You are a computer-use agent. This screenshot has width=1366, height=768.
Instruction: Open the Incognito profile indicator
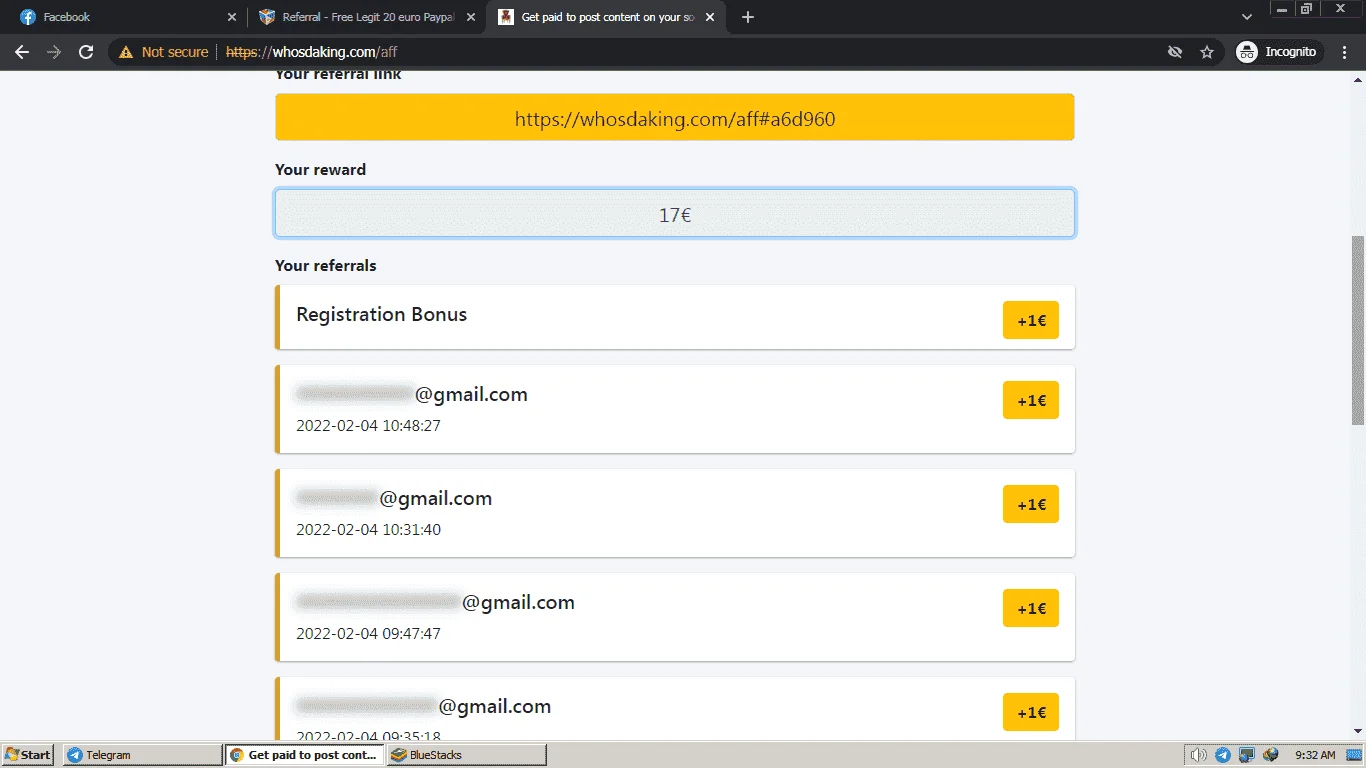point(1277,52)
